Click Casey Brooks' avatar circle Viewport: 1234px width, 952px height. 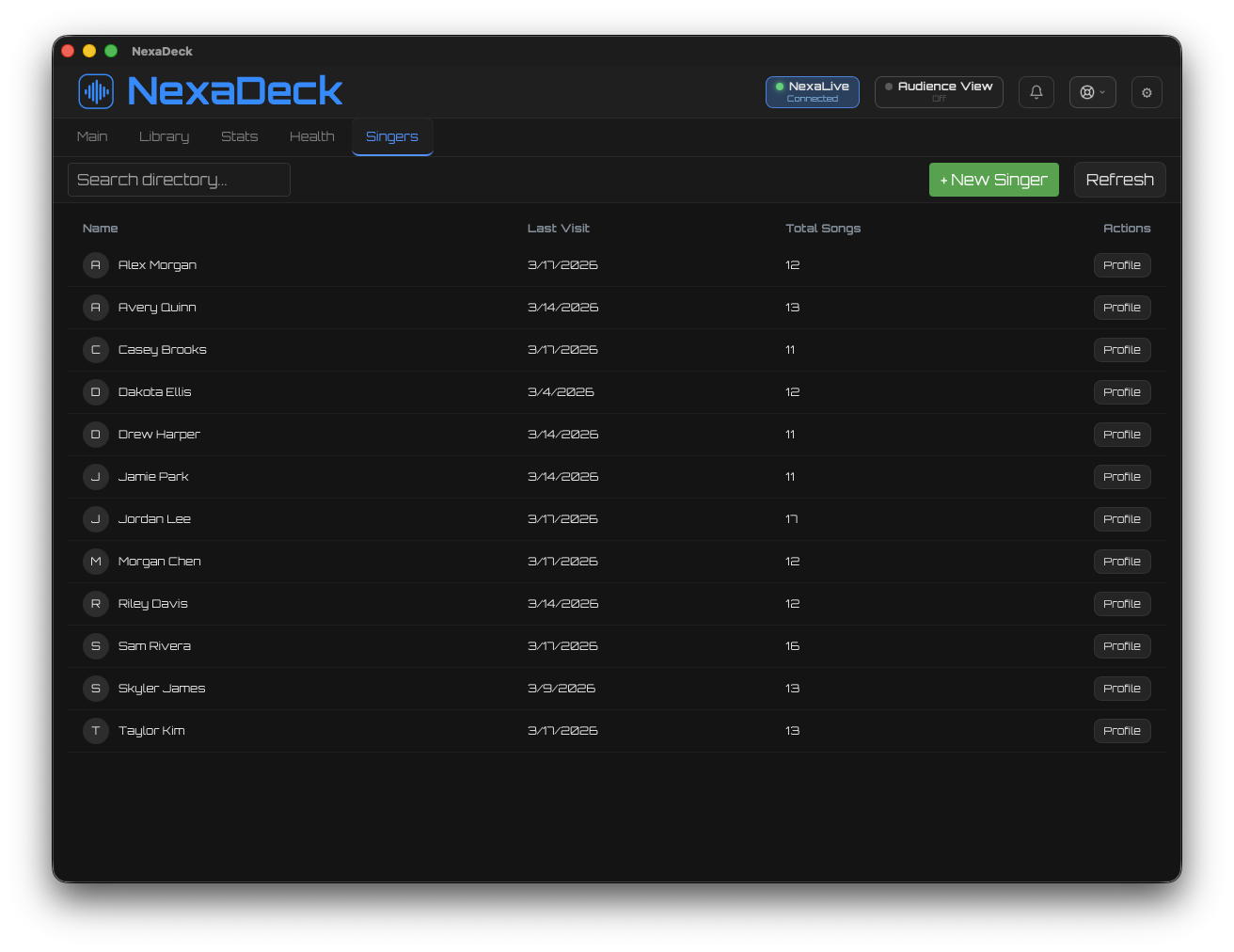tap(95, 350)
